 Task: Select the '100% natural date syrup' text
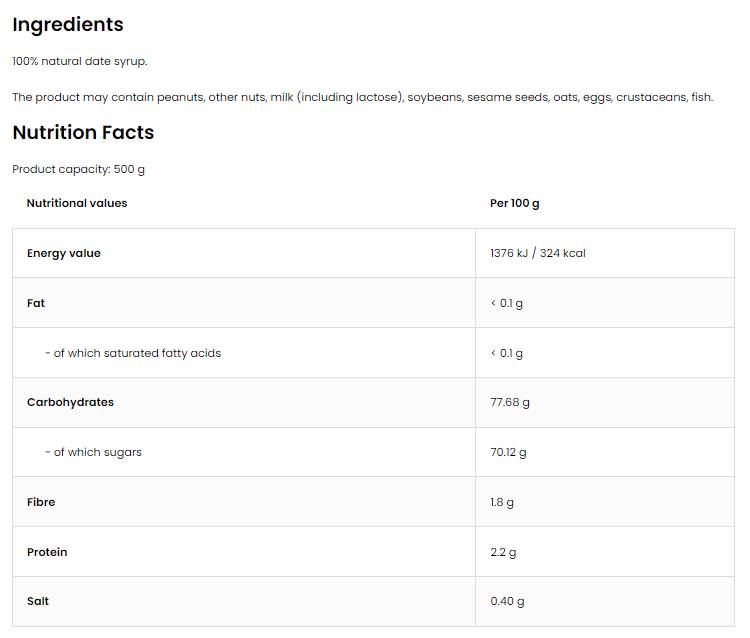click(x=80, y=61)
